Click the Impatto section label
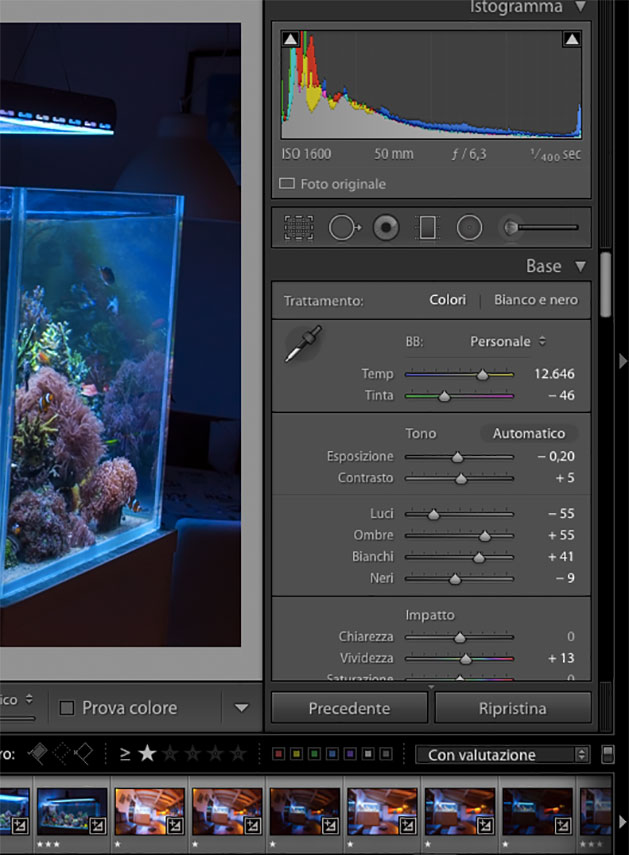This screenshot has width=629, height=855. tap(430, 615)
